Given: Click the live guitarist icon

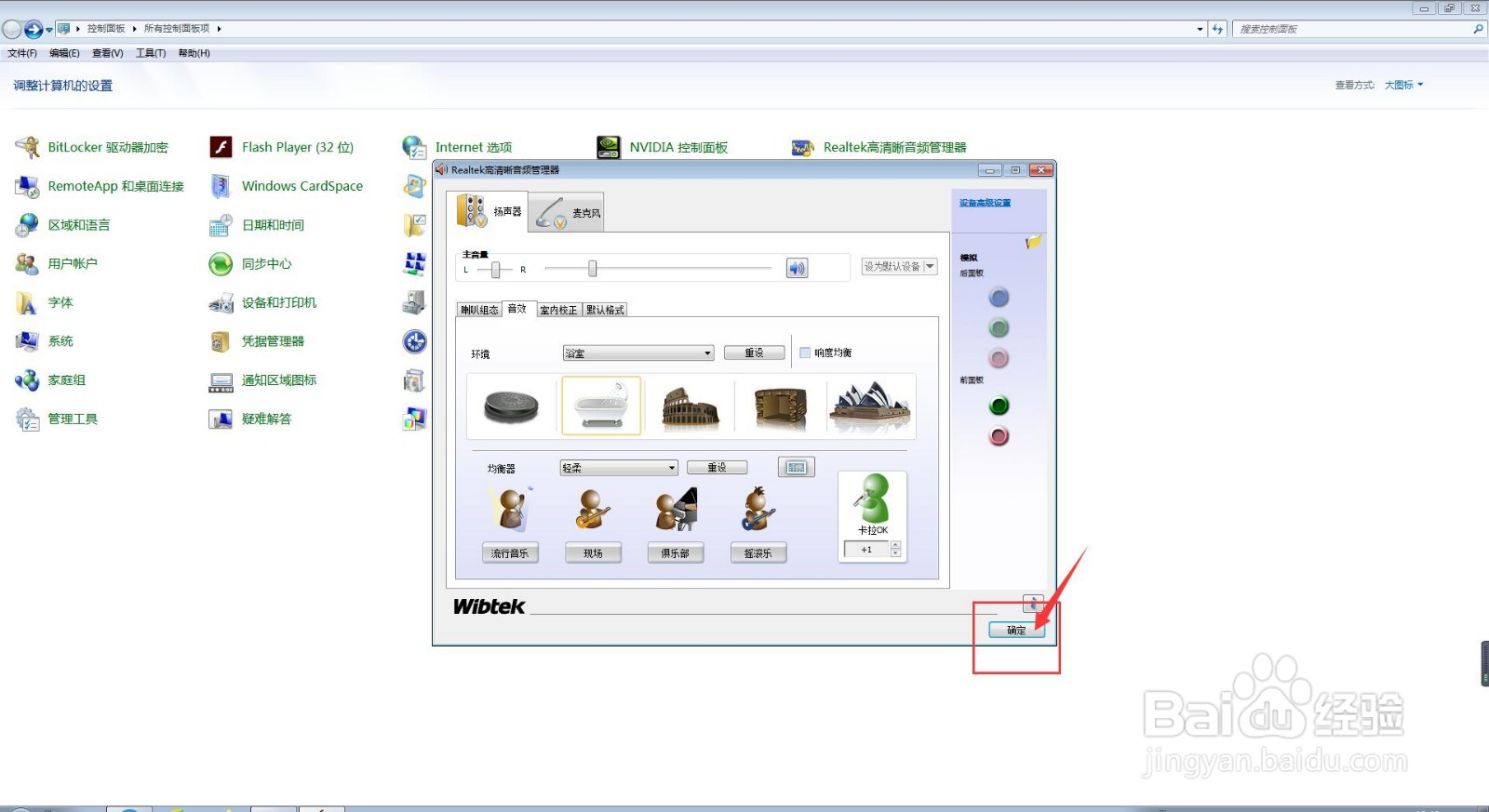Looking at the screenshot, I should click(593, 509).
